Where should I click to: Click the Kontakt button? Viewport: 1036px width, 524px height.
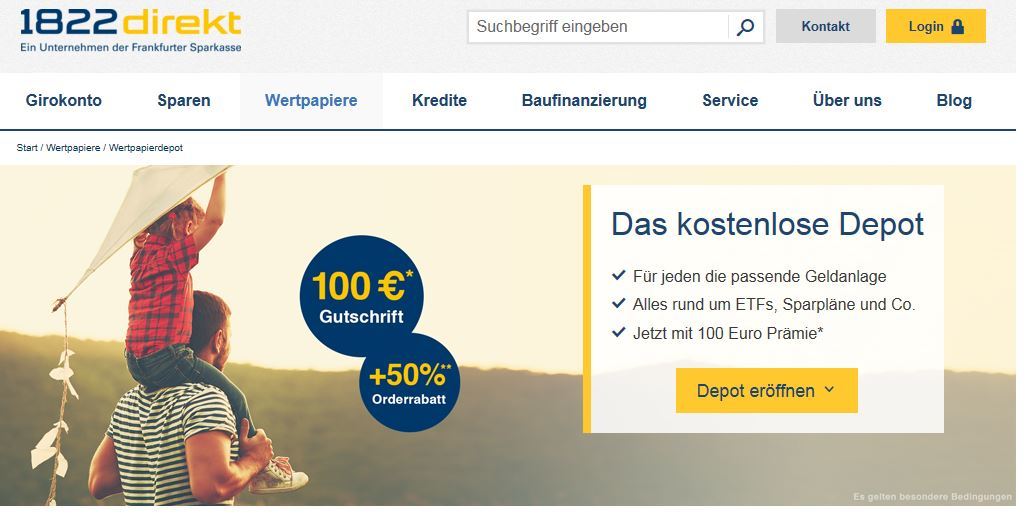[825, 26]
